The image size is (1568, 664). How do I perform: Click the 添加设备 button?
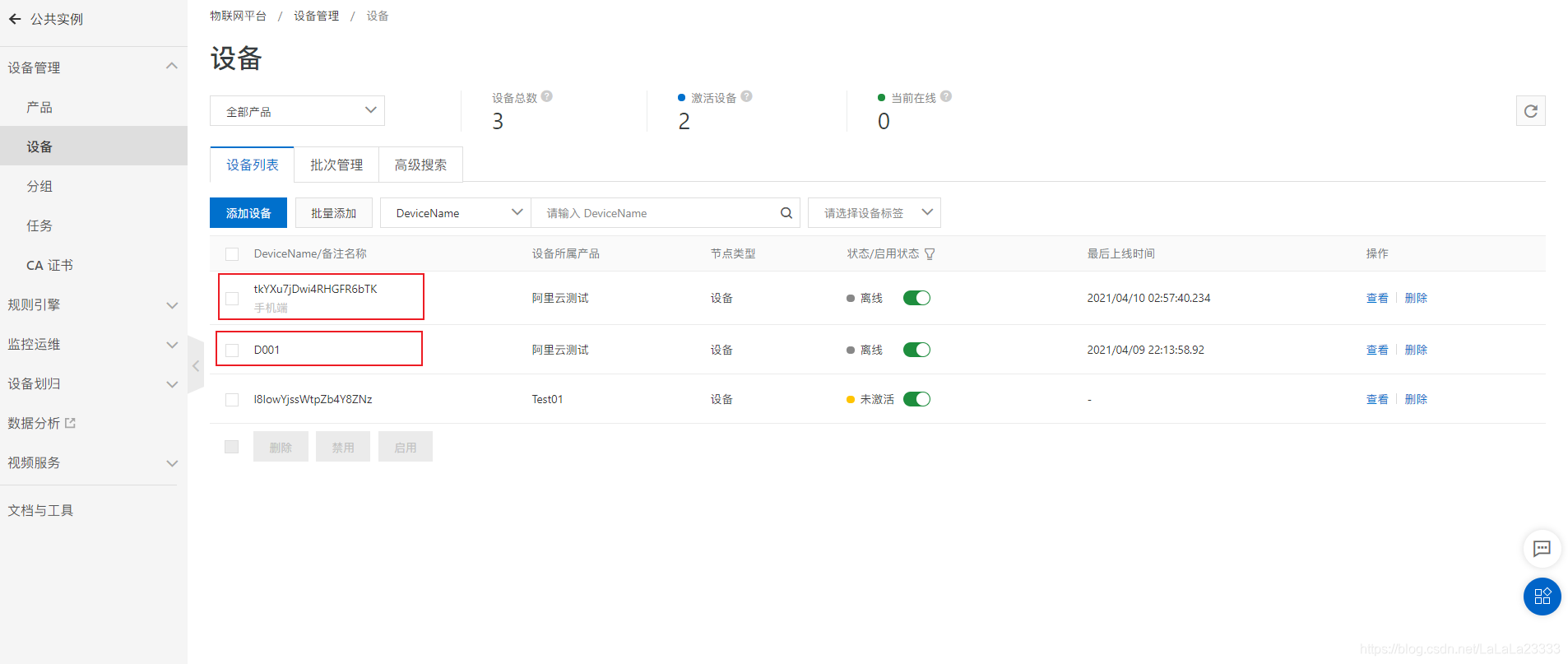click(248, 213)
